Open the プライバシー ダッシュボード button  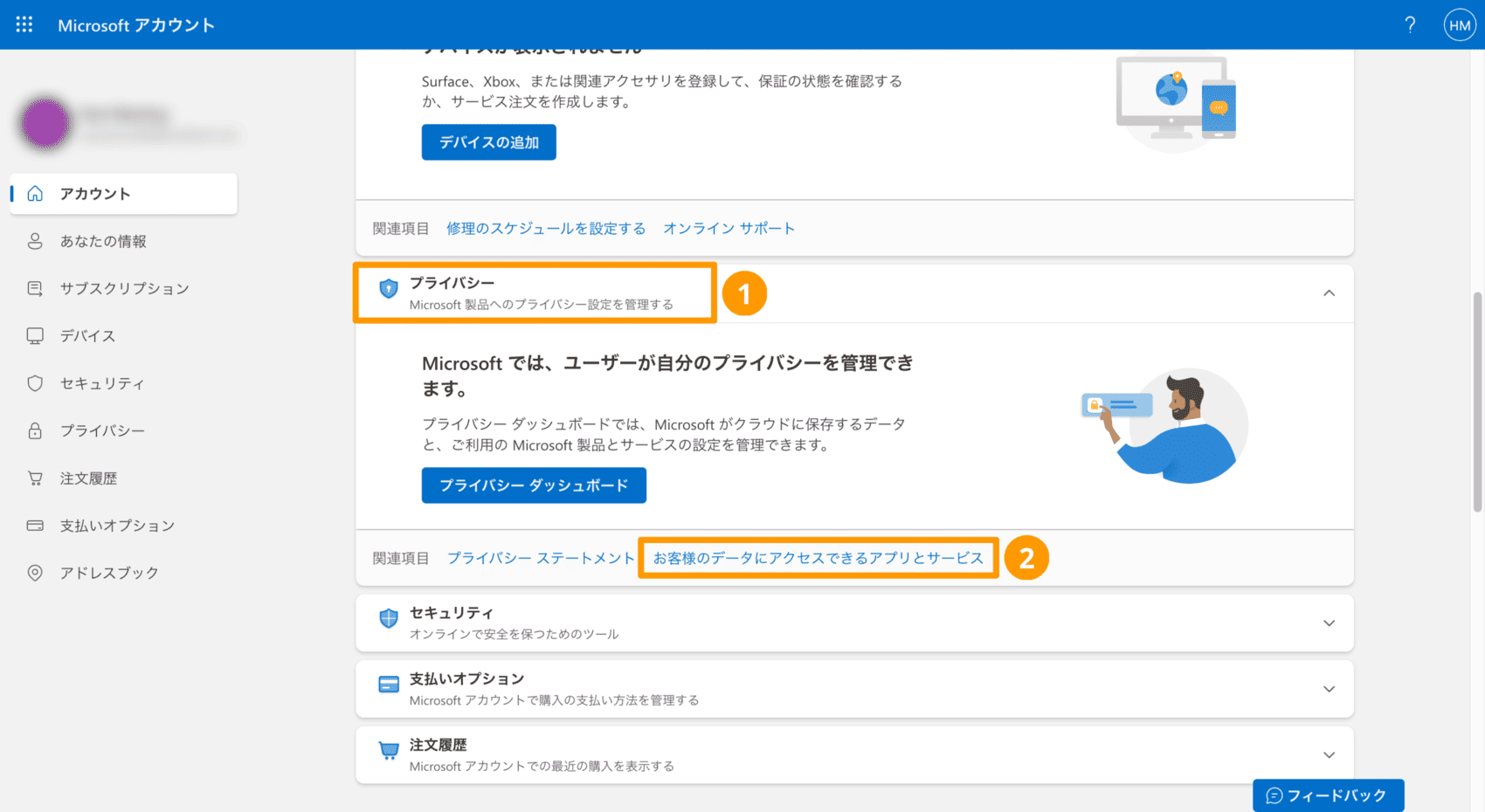point(534,485)
